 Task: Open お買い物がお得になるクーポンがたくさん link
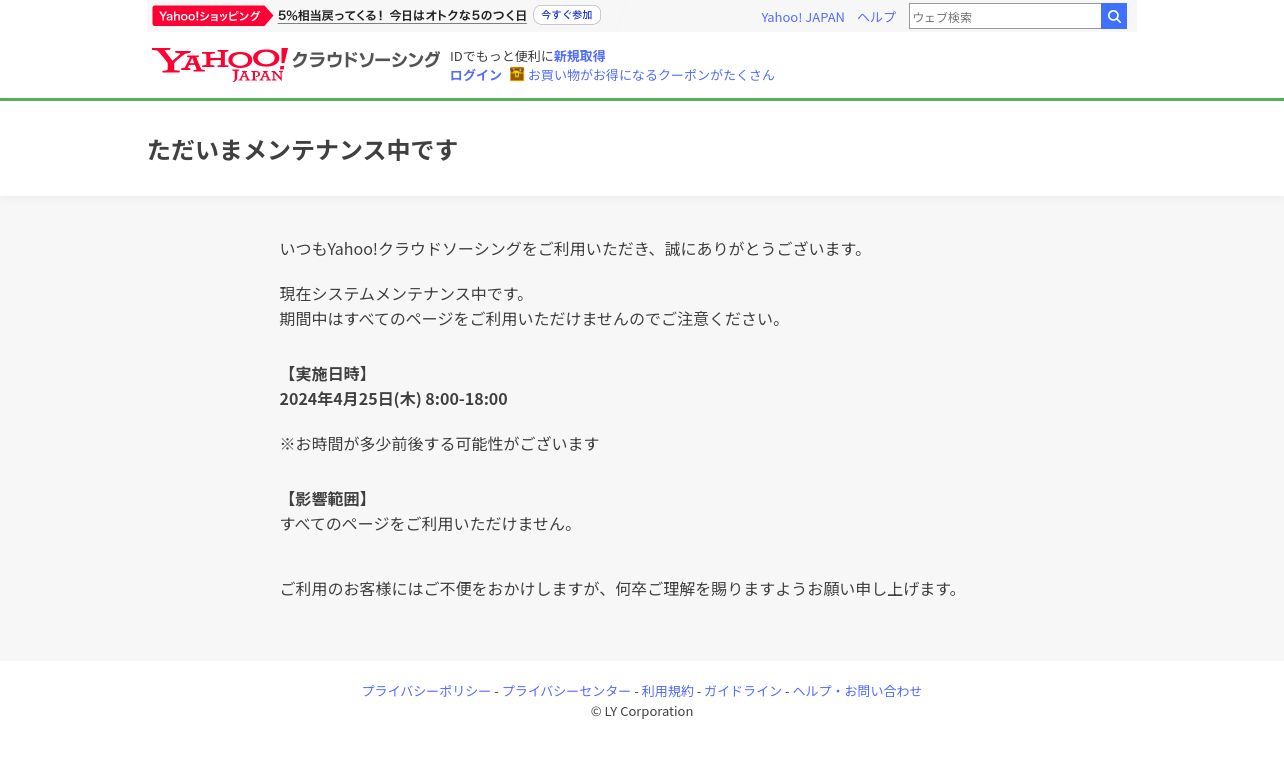(x=651, y=75)
